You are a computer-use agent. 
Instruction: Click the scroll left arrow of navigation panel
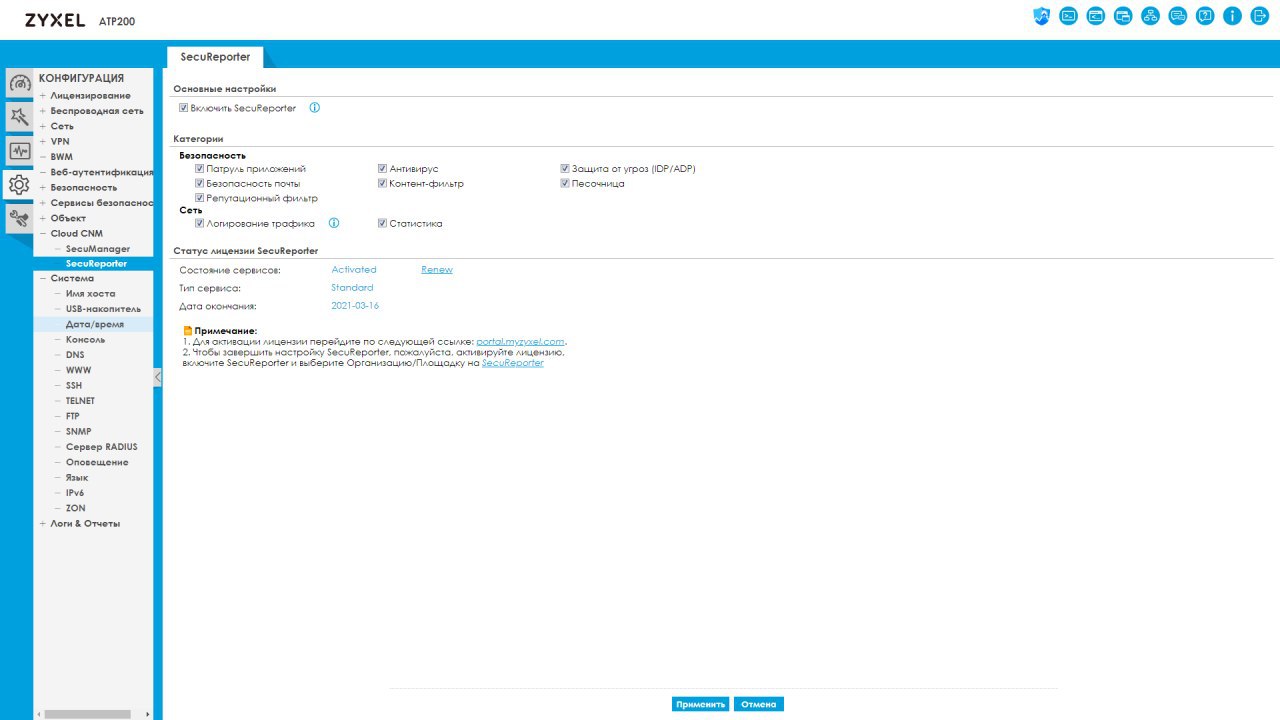click(x=39, y=714)
